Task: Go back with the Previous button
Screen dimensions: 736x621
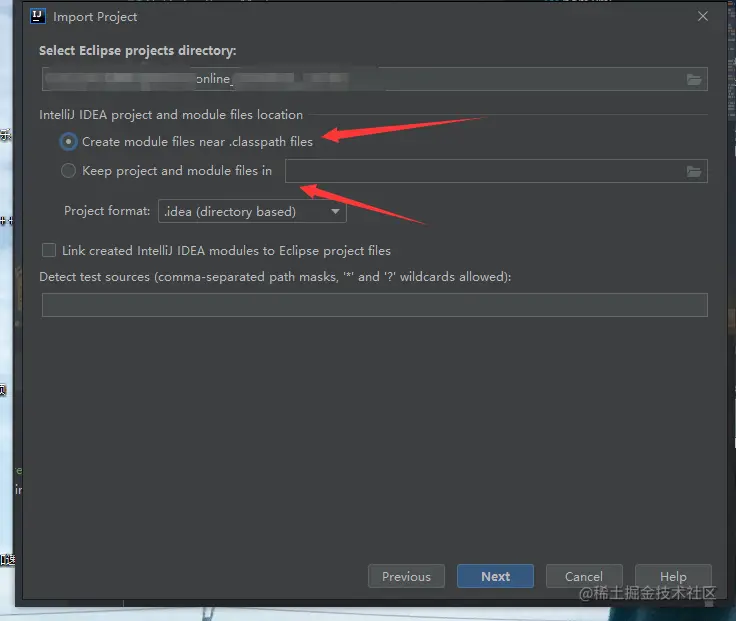Action: click(x=406, y=576)
